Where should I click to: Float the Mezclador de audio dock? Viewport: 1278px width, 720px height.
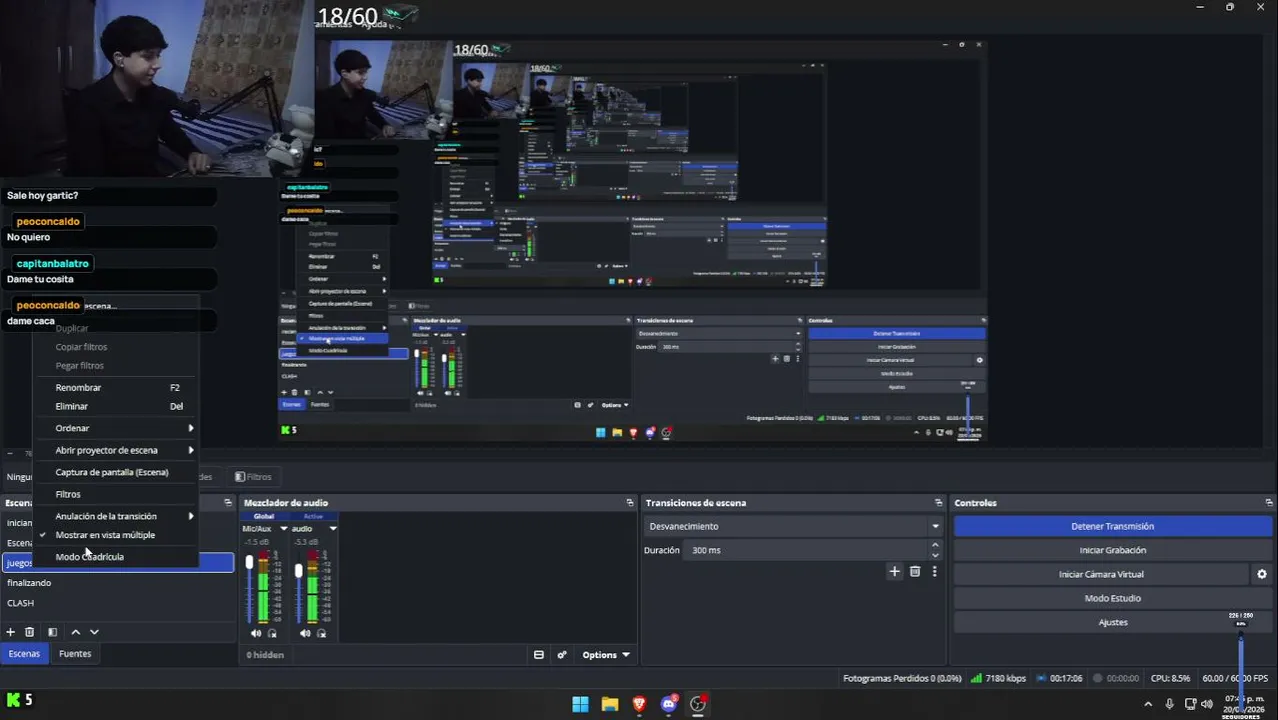pos(630,503)
